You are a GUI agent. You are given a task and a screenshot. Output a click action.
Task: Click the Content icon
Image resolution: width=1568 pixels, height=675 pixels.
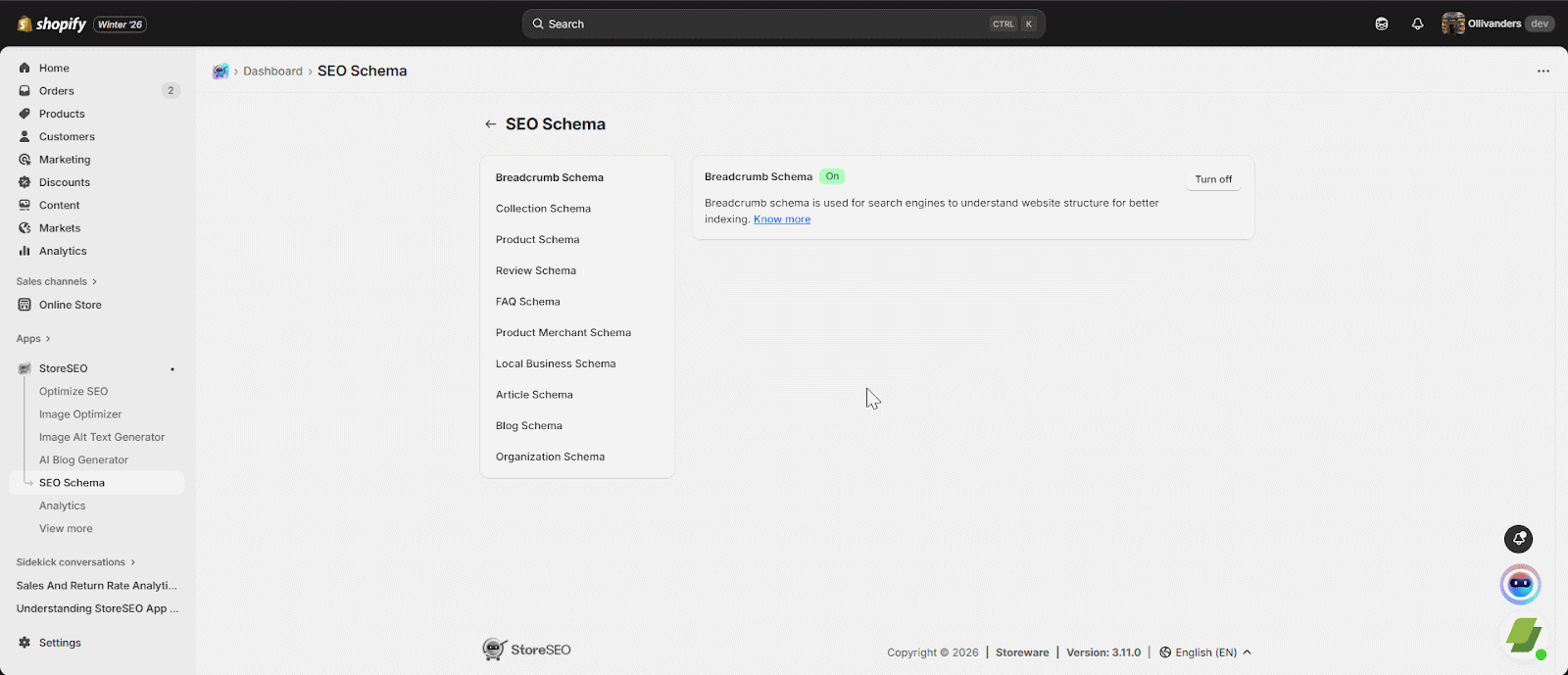tap(24, 206)
